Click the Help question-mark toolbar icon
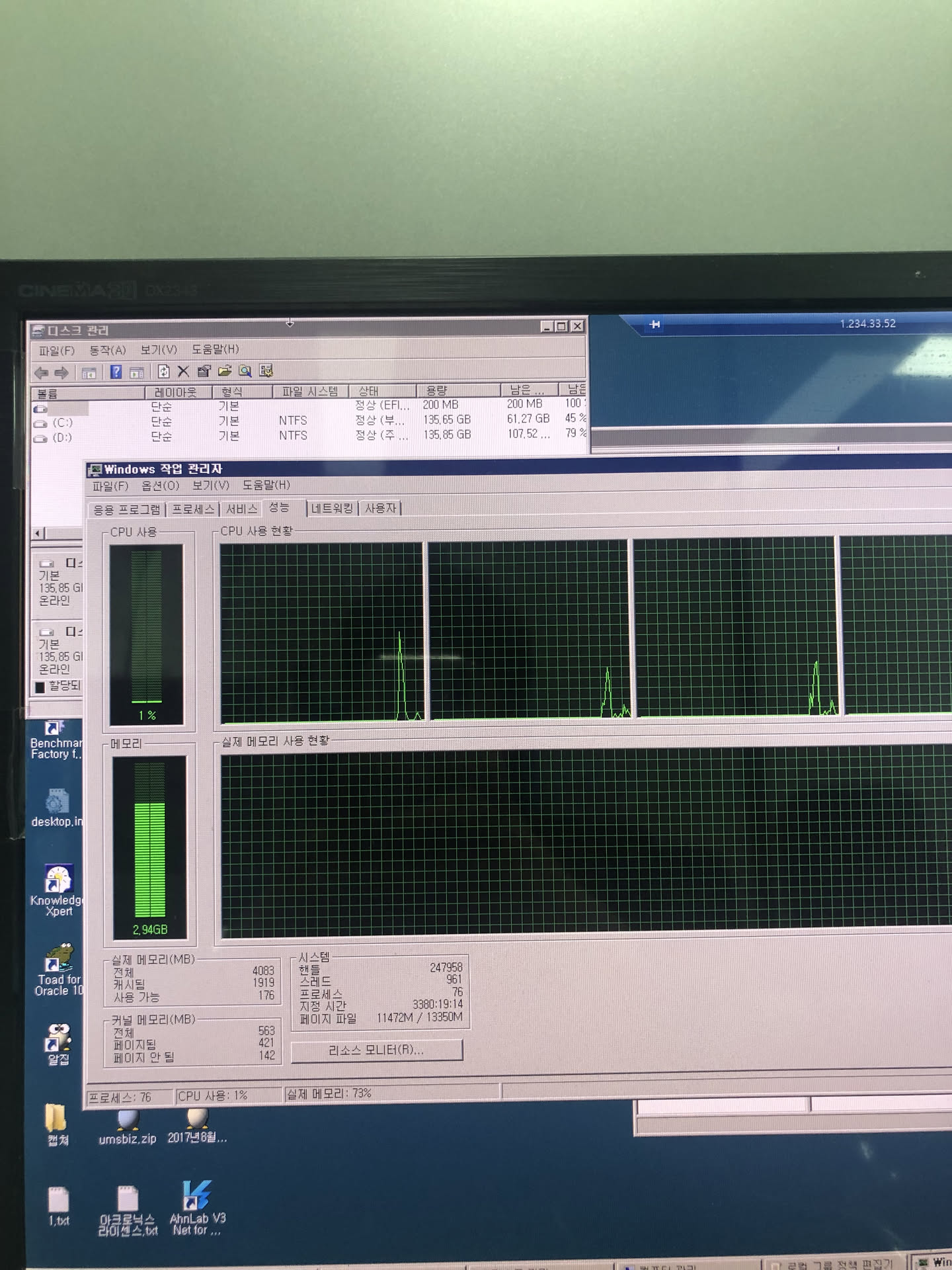Image resolution: width=952 pixels, height=1270 pixels. pyautogui.click(x=116, y=372)
